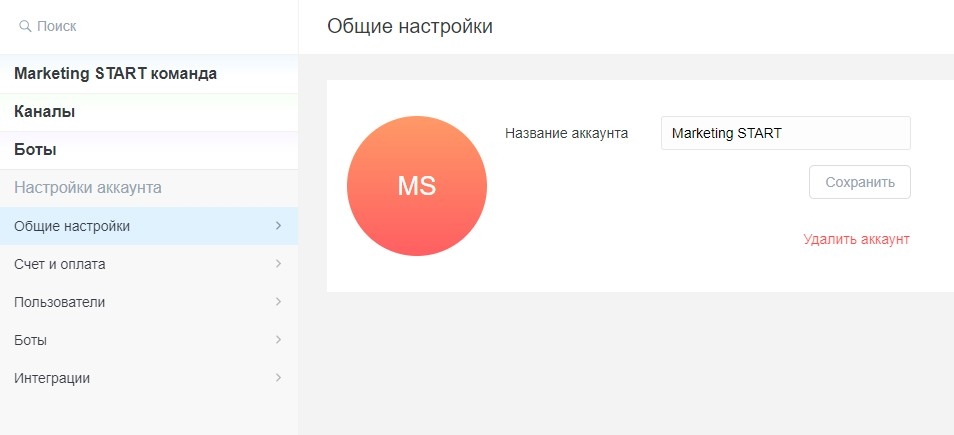Viewport: 954px width, 435px height.
Task: Click chevron arrow beside Общие настройки
Action: [278, 226]
